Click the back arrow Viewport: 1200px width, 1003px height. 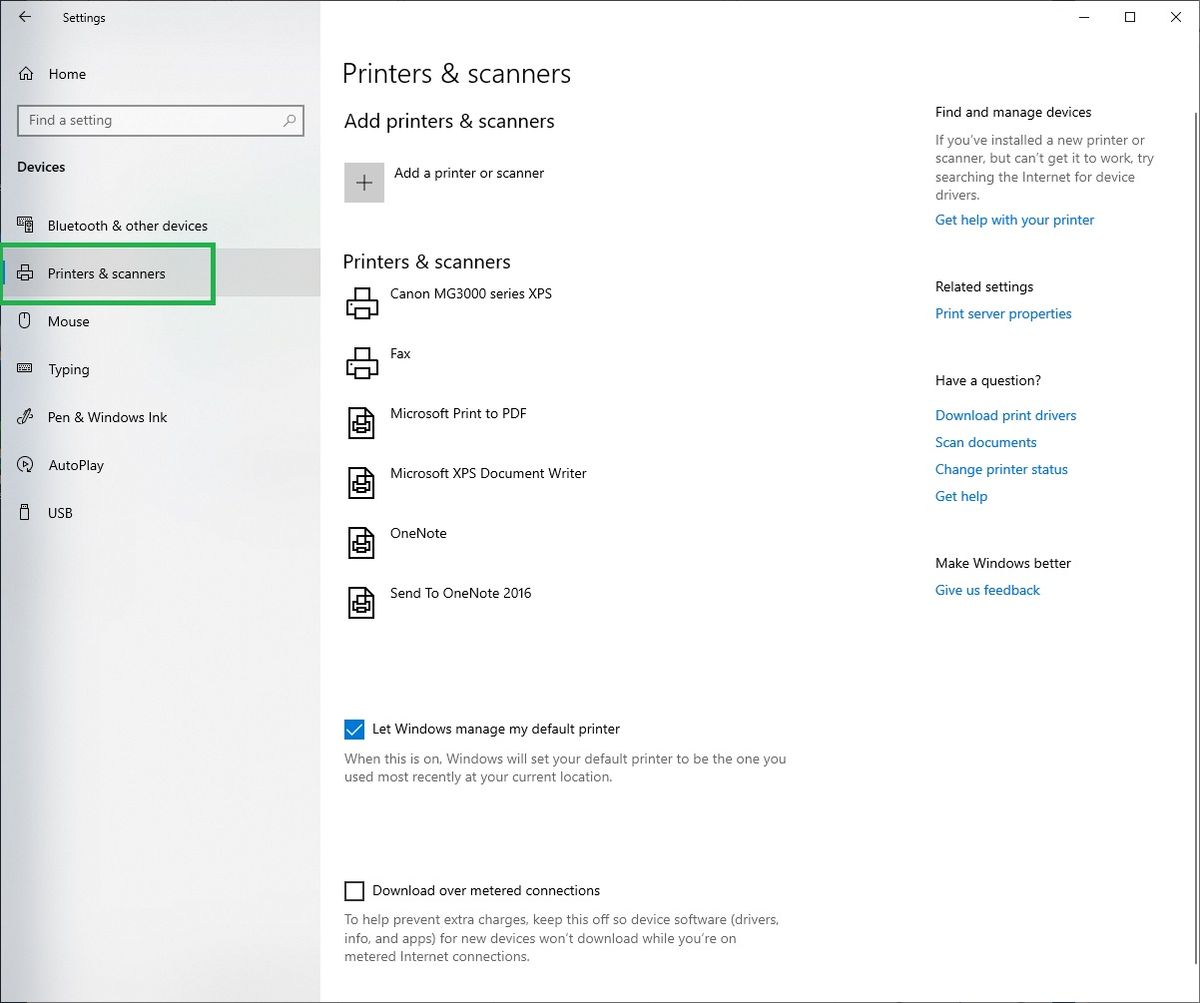pyautogui.click(x=24, y=17)
